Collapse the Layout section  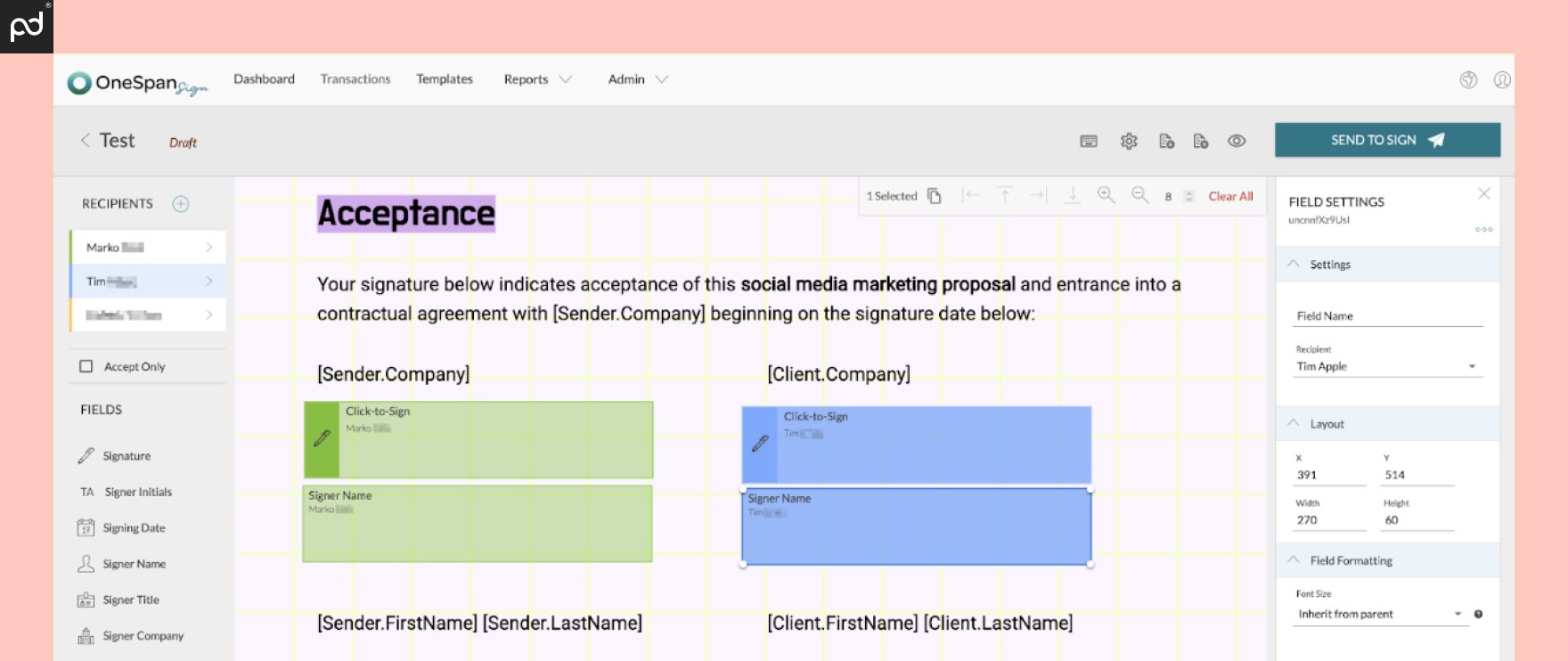click(x=1388, y=424)
